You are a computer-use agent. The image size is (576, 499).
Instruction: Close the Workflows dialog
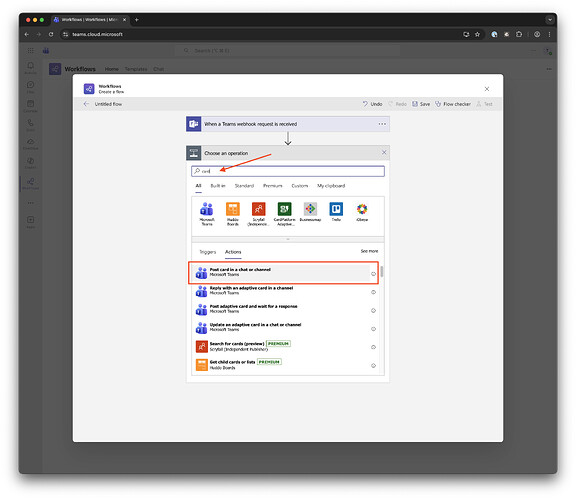click(x=487, y=89)
